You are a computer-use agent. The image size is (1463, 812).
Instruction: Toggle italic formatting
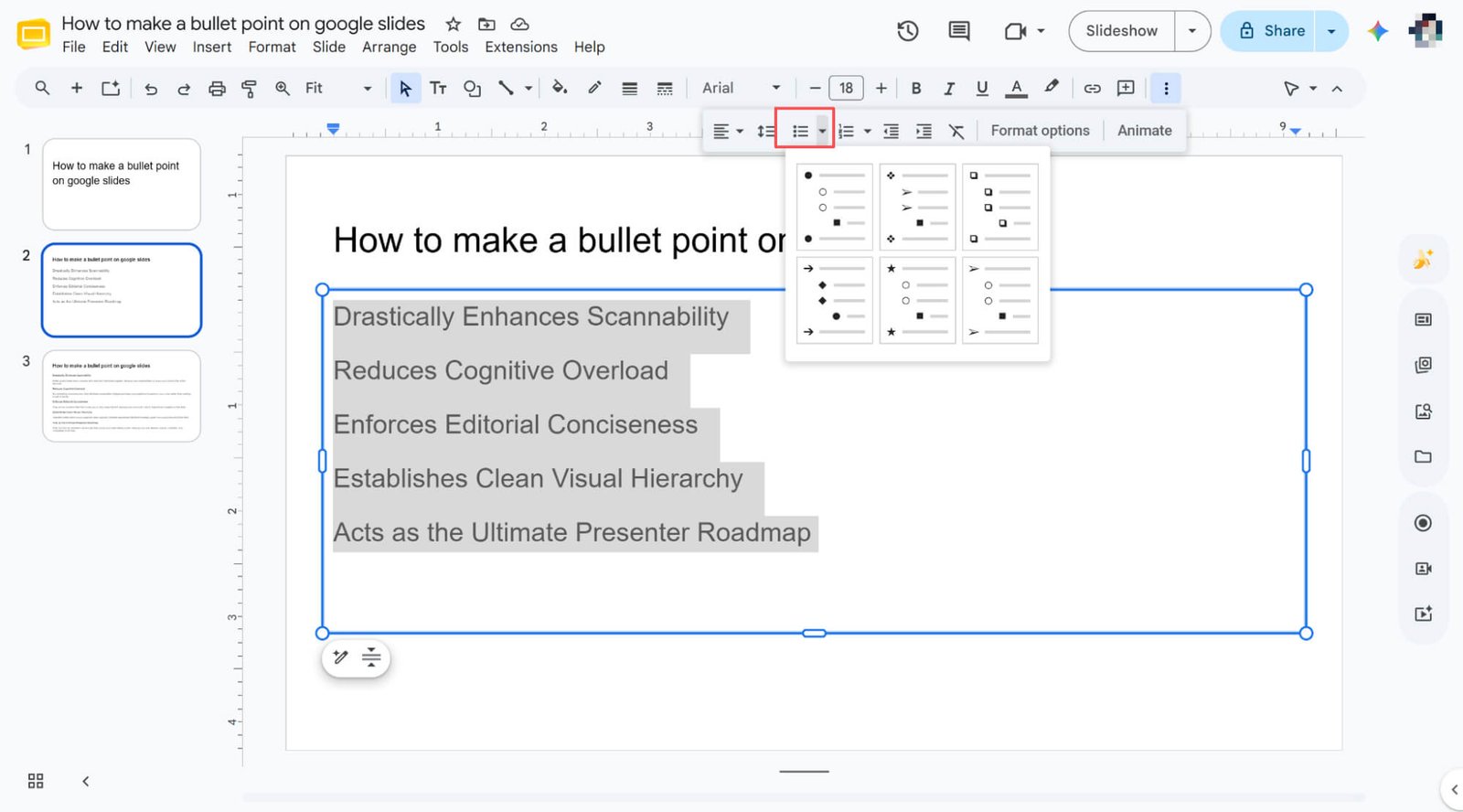949,89
